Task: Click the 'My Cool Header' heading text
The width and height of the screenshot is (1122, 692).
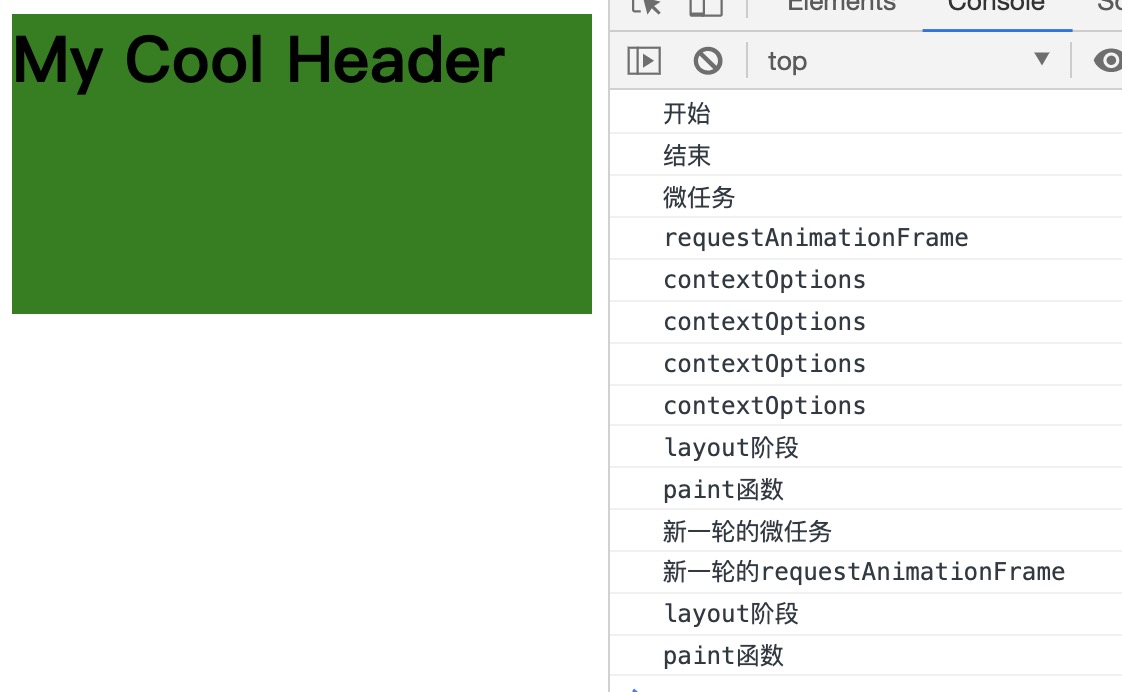Action: coord(258,60)
